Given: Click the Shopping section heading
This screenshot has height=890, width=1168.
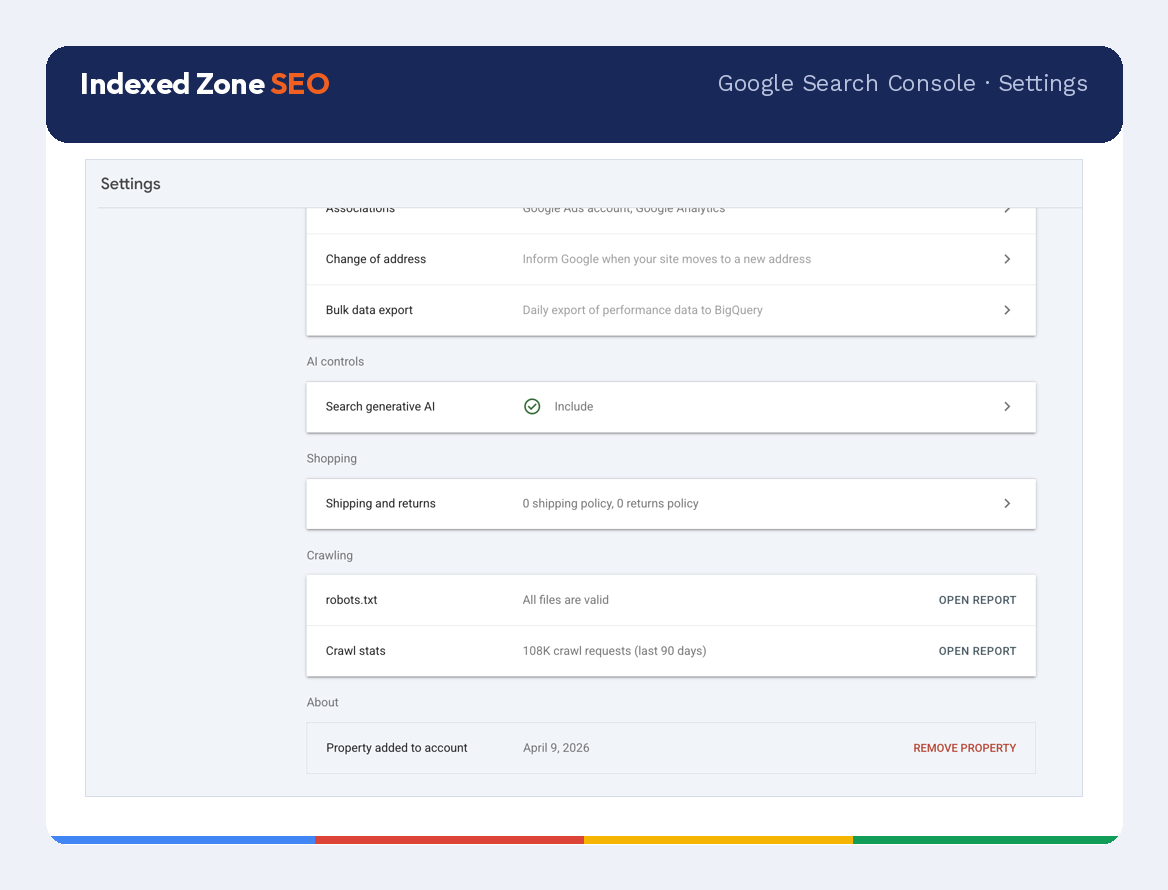Looking at the screenshot, I should pos(331,459).
